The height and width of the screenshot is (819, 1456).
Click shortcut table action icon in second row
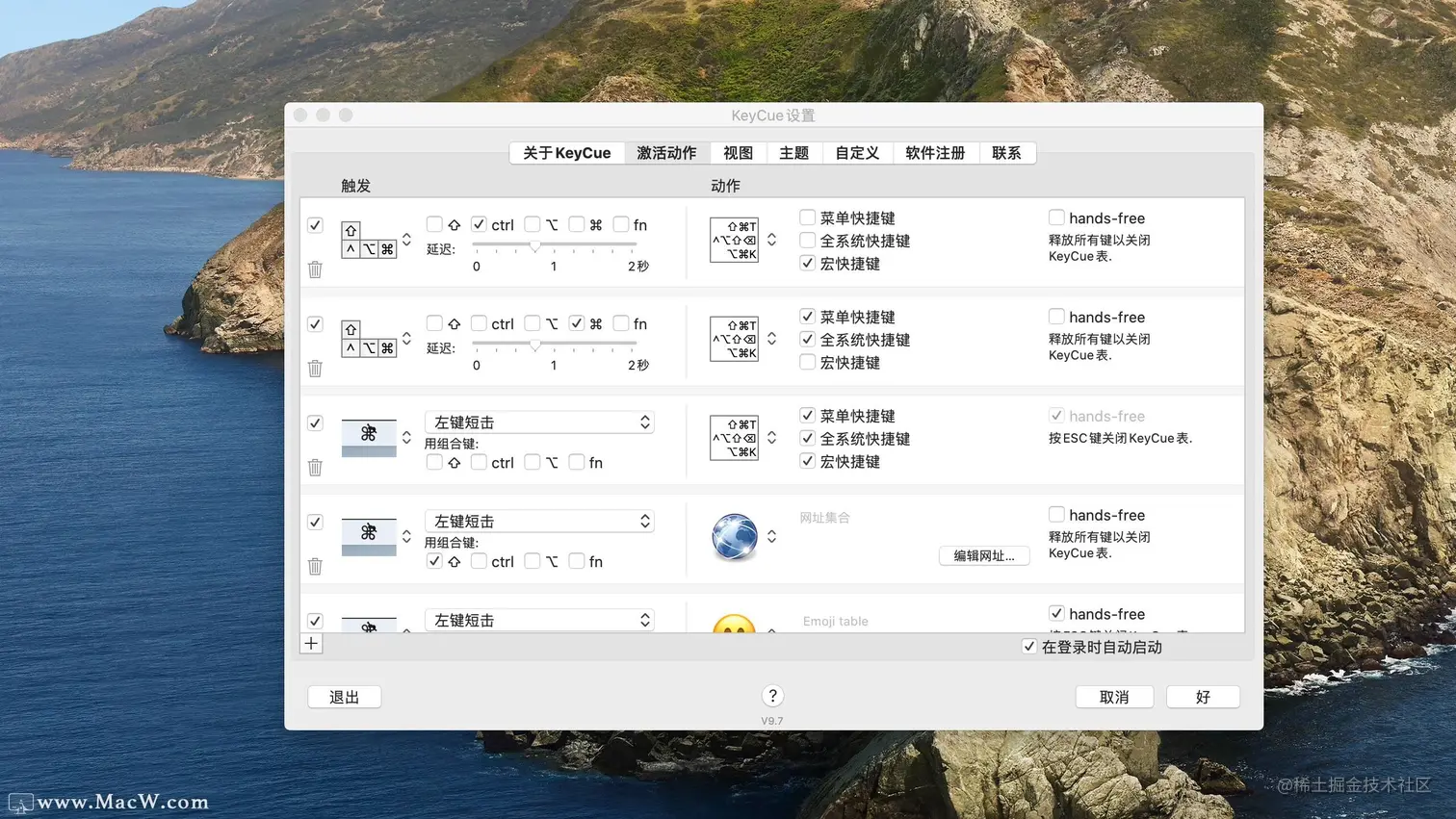point(734,339)
